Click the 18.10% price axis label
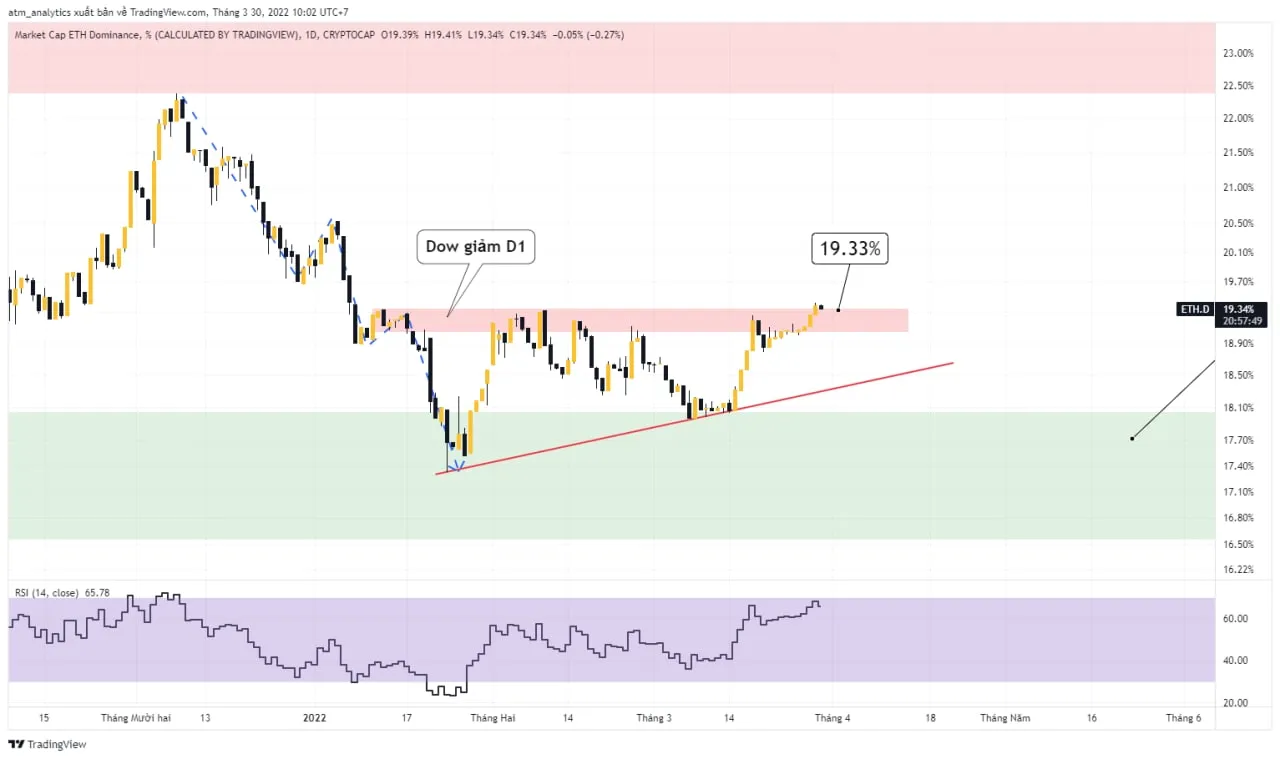This screenshot has width=1280, height=759. pos(1238,408)
